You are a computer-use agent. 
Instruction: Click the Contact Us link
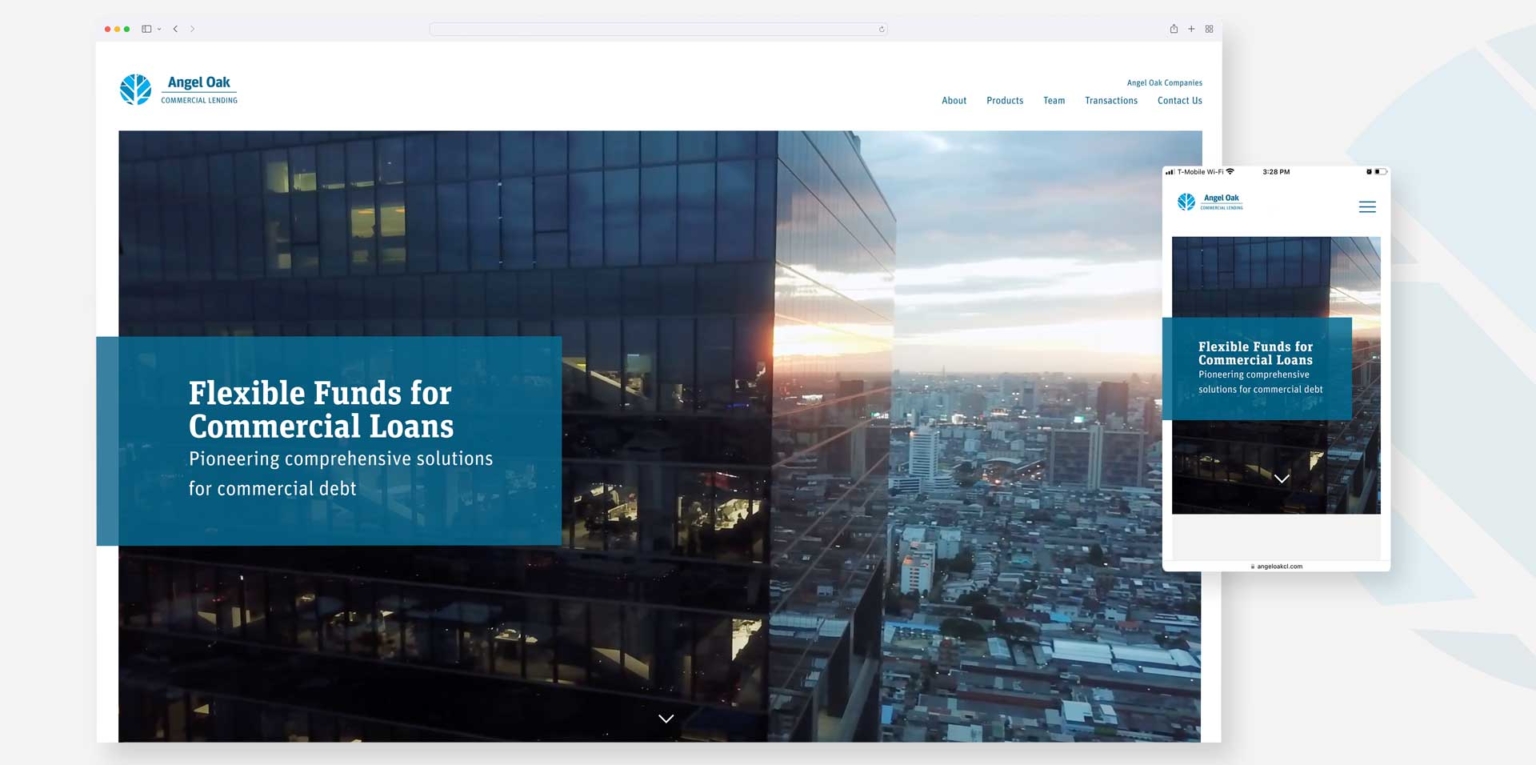pos(1180,101)
